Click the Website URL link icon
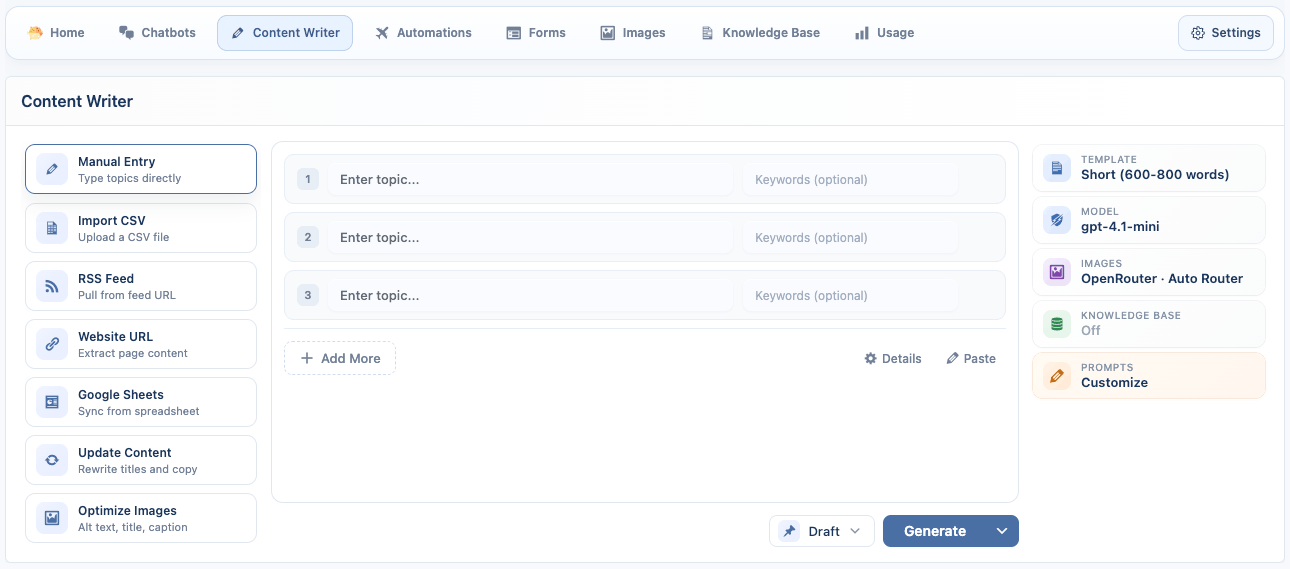 pos(52,344)
